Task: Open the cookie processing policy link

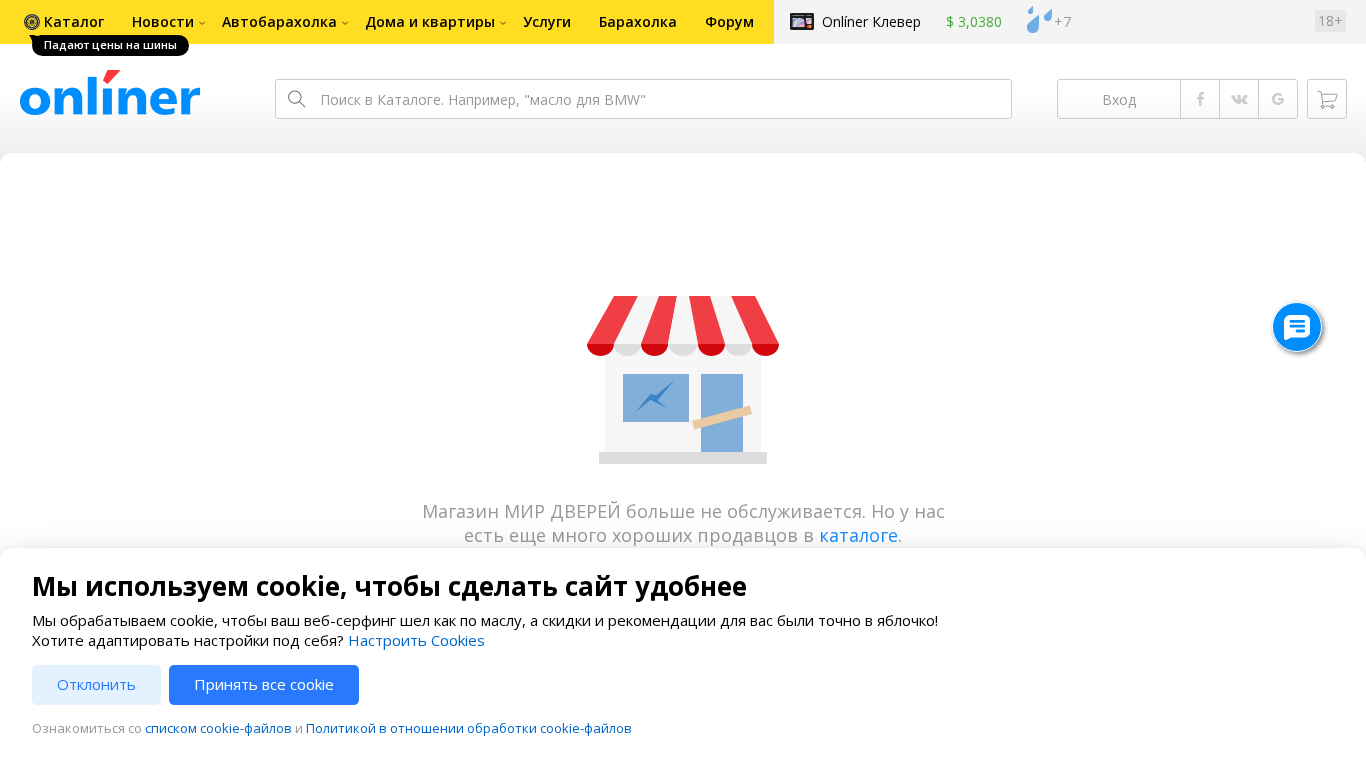Action: coord(469,728)
